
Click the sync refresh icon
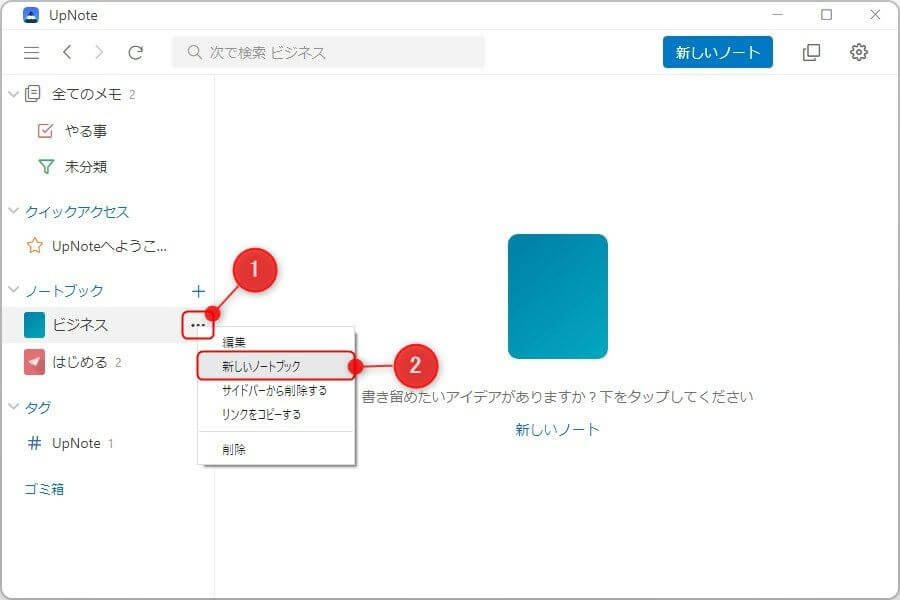pos(135,53)
